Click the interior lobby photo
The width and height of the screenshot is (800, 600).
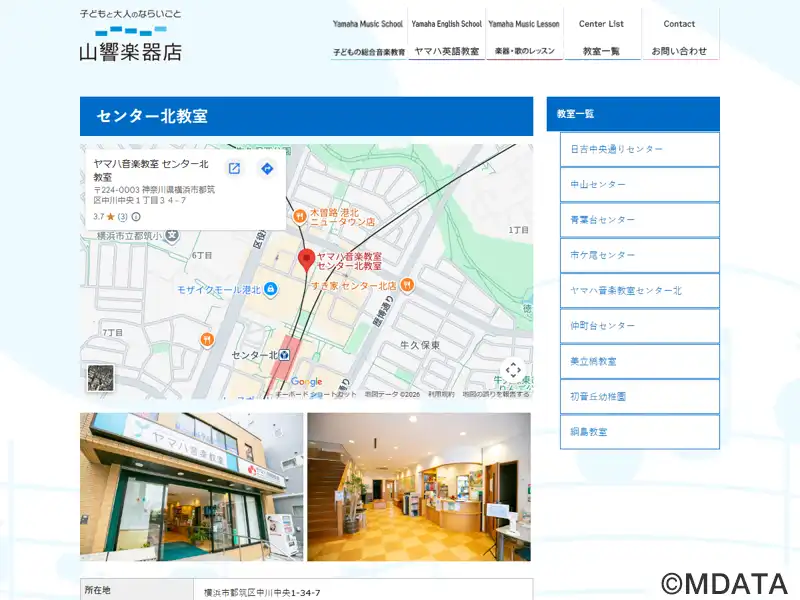click(x=419, y=487)
